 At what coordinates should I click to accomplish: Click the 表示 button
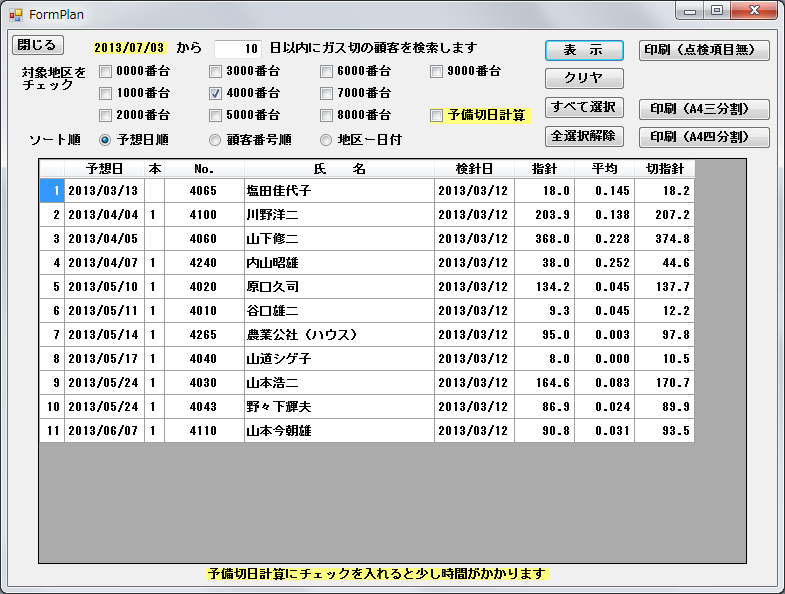pos(584,50)
